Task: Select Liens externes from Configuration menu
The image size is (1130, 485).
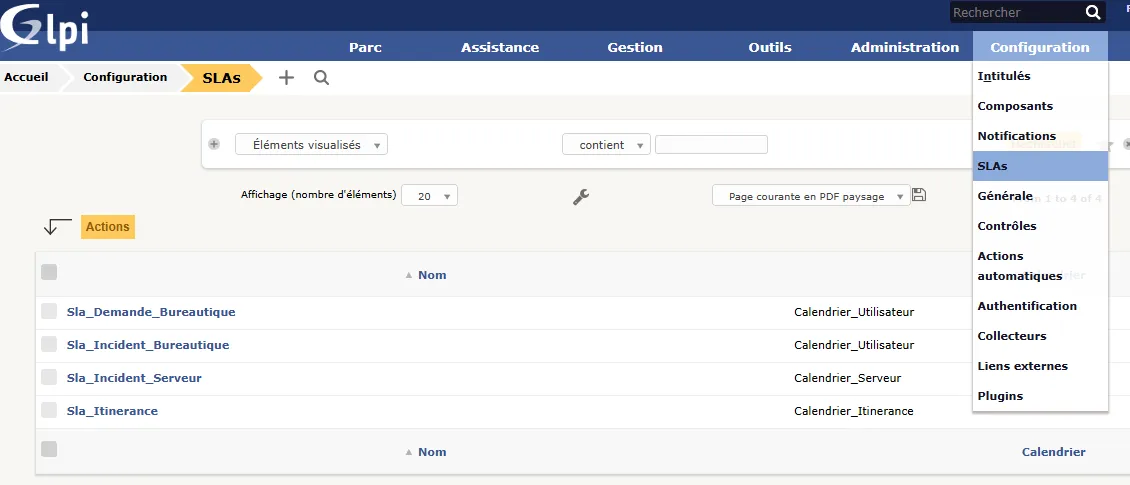Action: (x=1040, y=365)
